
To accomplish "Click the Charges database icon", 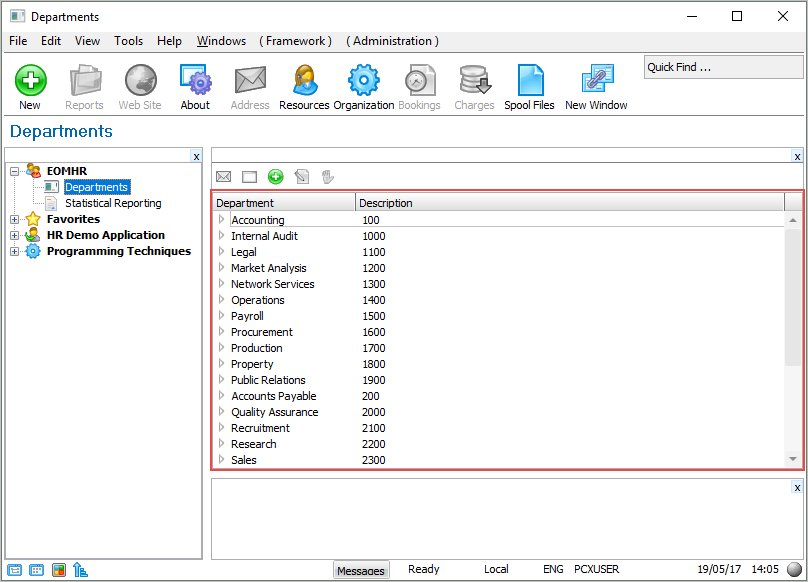I will tap(475, 80).
